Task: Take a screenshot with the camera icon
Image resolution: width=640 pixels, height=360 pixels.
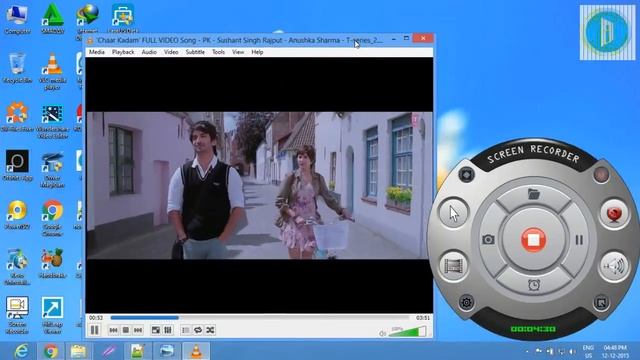Action: click(488, 240)
